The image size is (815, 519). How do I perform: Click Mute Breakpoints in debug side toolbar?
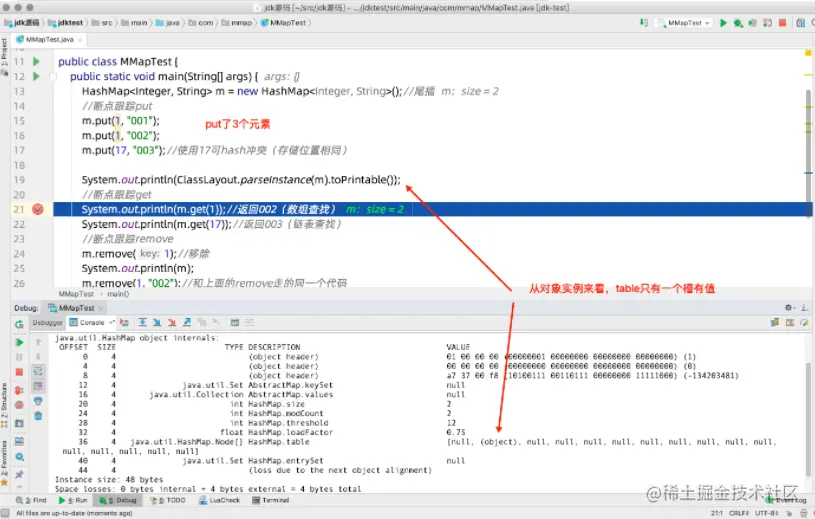coord(19,405)
